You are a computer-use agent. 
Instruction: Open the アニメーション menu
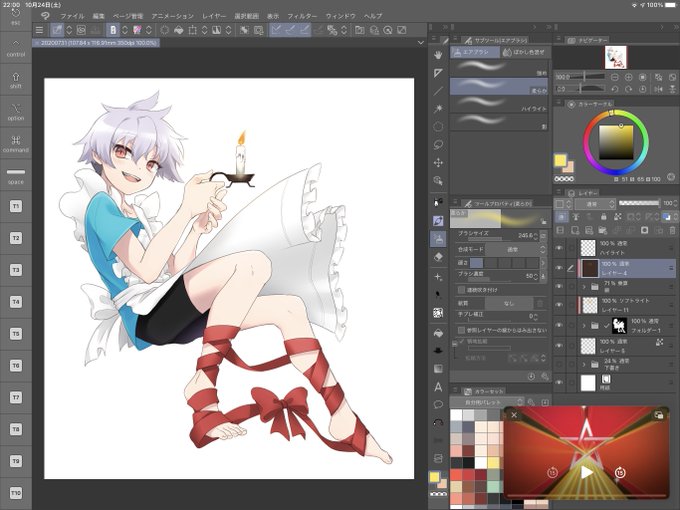(172, 16)
